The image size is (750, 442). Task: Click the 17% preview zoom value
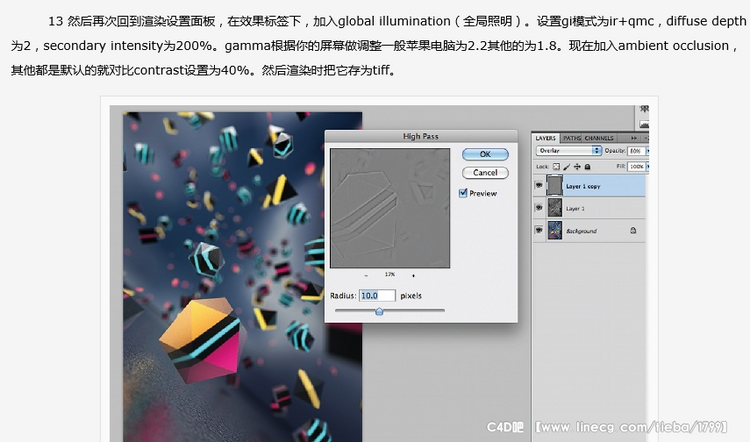pyautogui.click(x=390, y=275)
